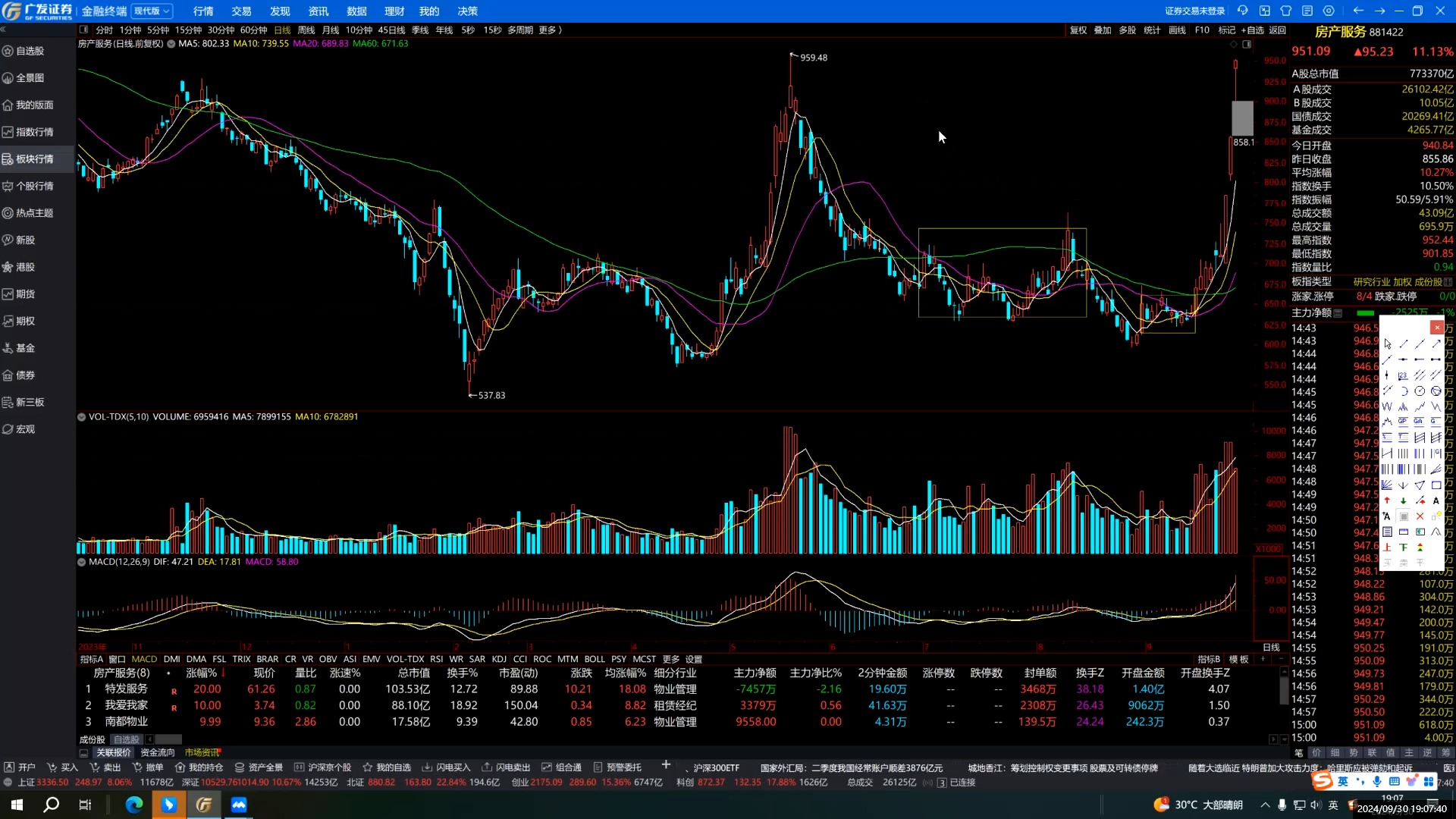The height and width of the screenshot is (819, 1456).
Task: Pick the red up-arrow marker tool
Action: point(1387,500)
